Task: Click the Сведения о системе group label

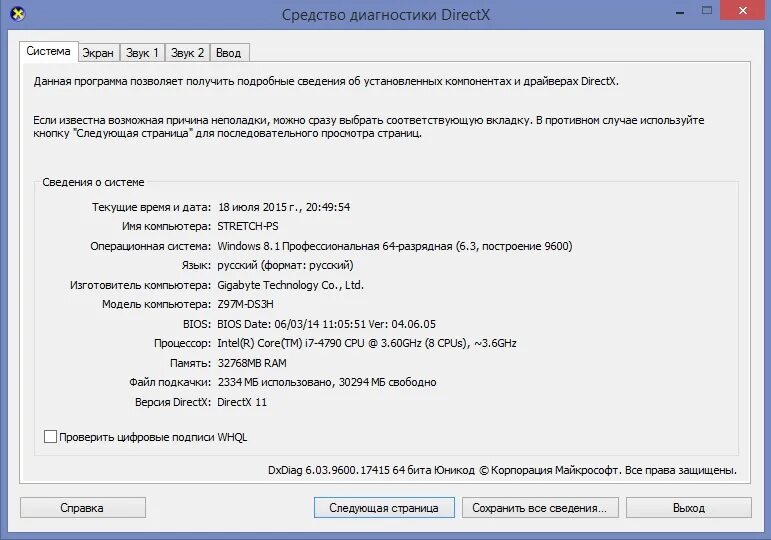Action: 93,182
